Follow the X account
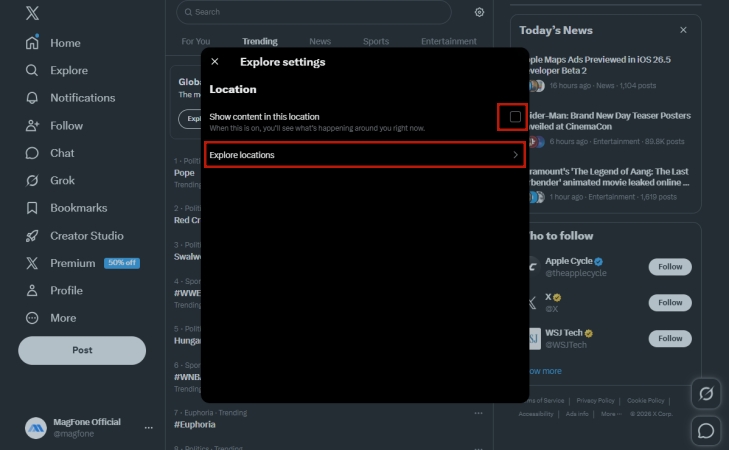This screenshot has width=729, height=450. click(670, 303)
